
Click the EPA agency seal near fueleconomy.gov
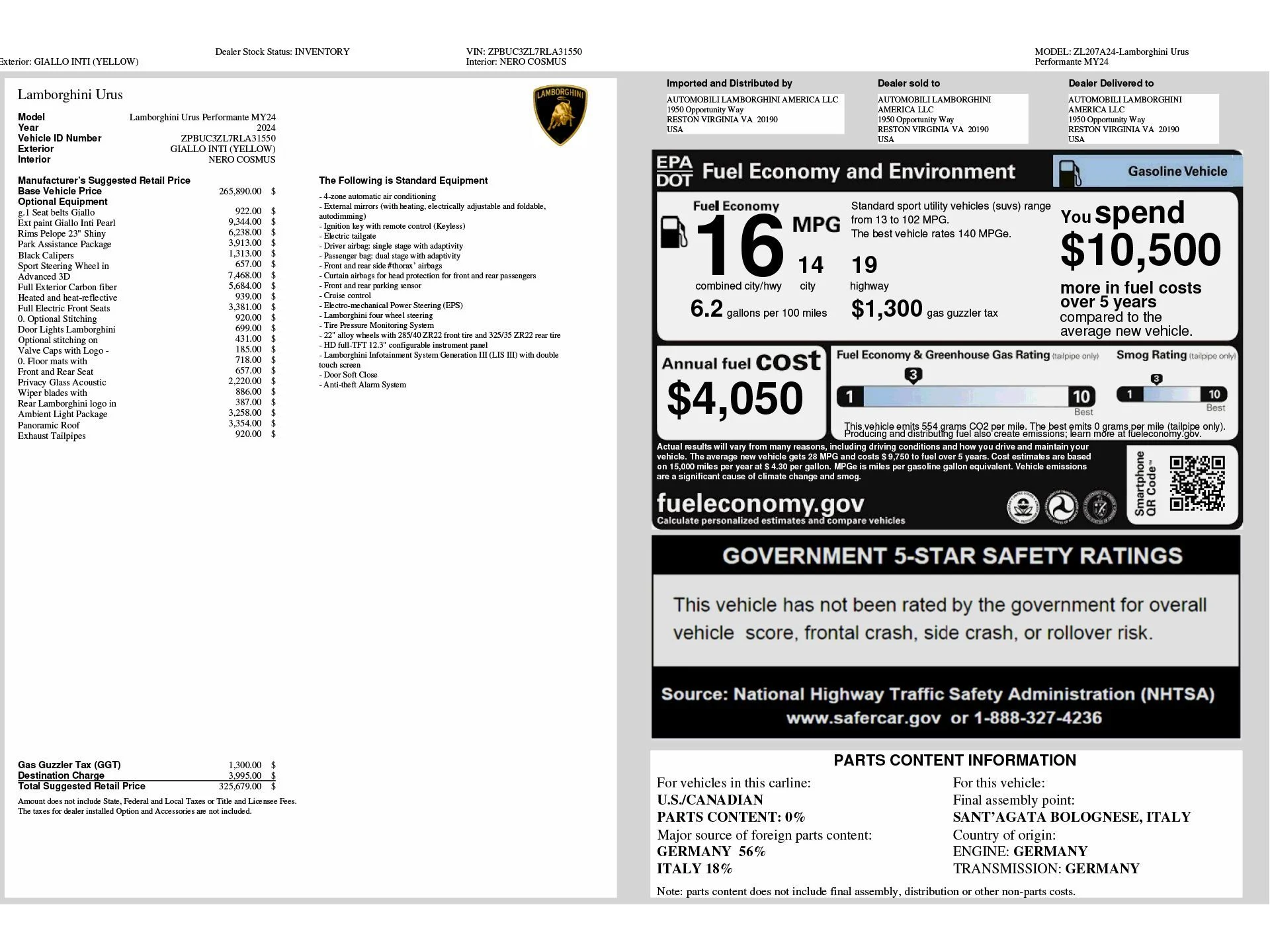click(x=1025, y=509)
